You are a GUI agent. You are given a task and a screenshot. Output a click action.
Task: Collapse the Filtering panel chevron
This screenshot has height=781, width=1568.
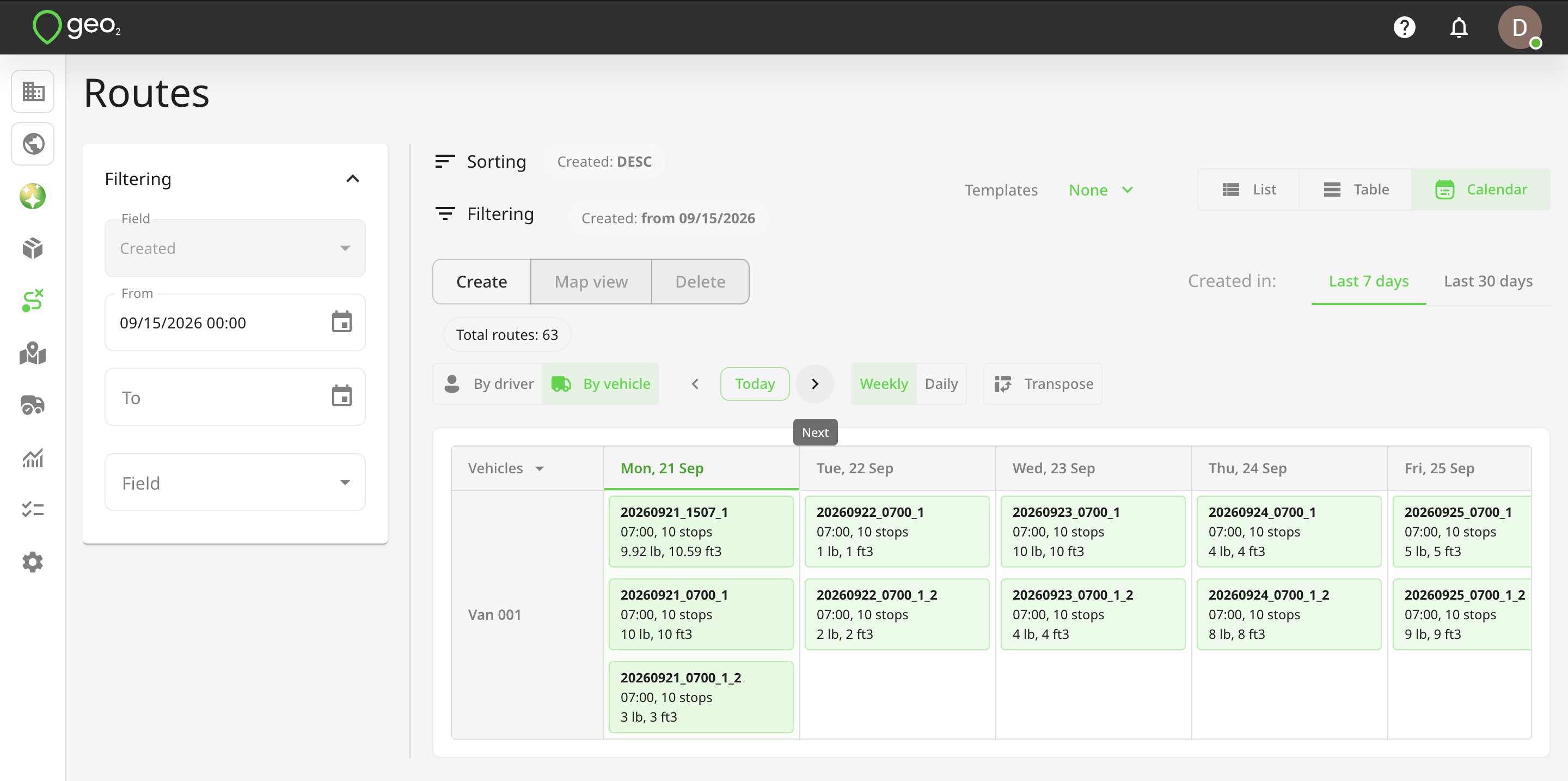coord(352,178)
